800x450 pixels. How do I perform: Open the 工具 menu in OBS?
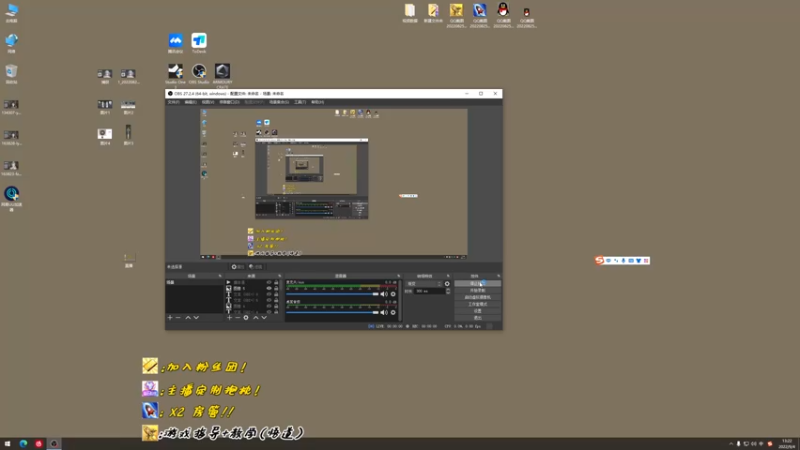pyautogui.click(x=300, y=102)
